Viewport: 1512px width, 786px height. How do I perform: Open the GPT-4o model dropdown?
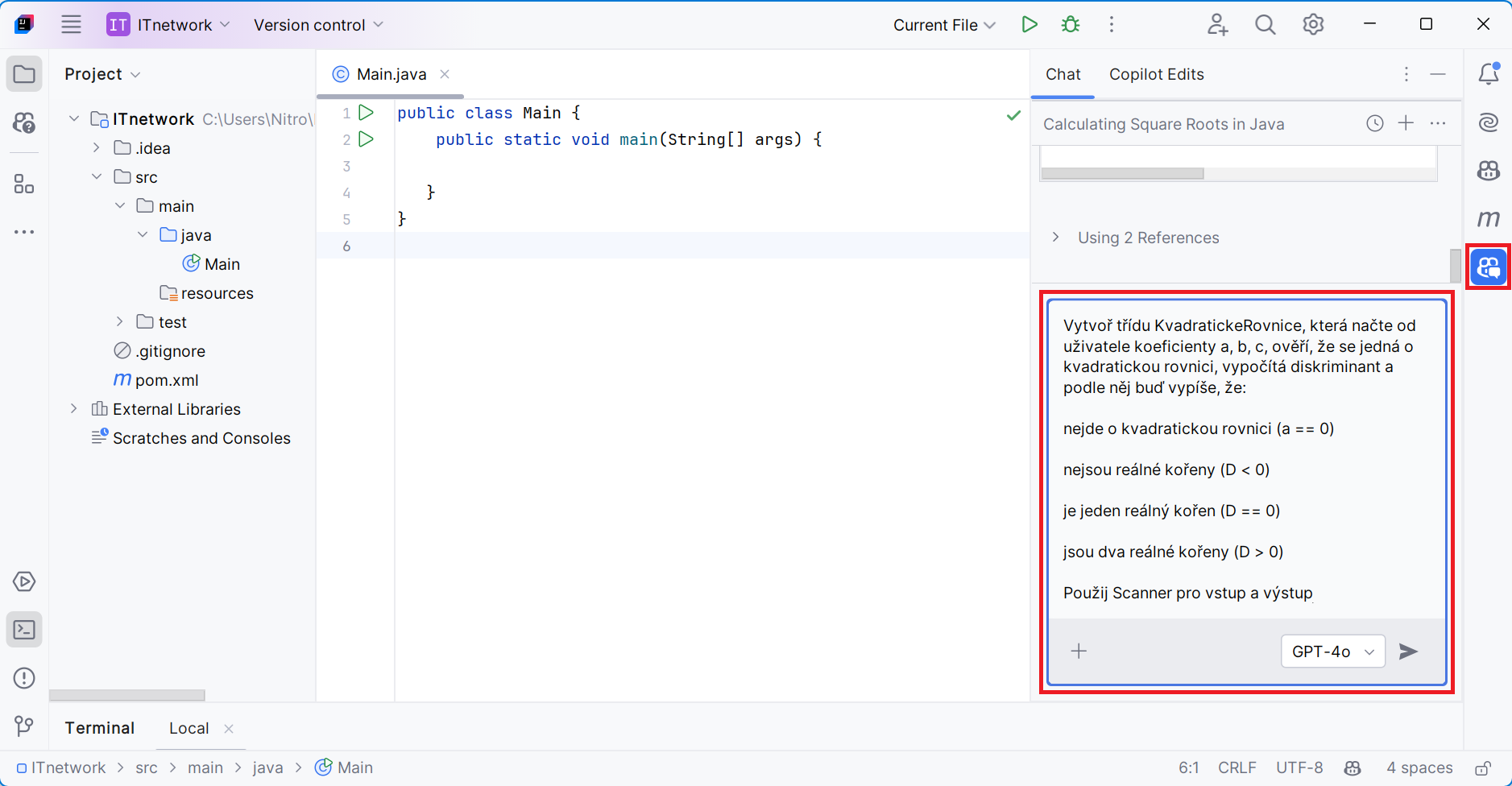(1332, 652)
